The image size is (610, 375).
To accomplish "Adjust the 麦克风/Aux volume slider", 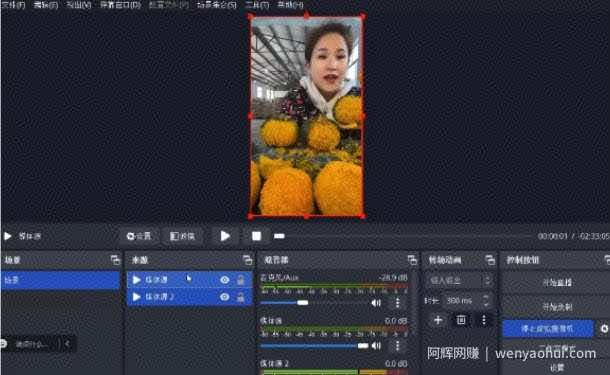I will (x=314, y=303).
